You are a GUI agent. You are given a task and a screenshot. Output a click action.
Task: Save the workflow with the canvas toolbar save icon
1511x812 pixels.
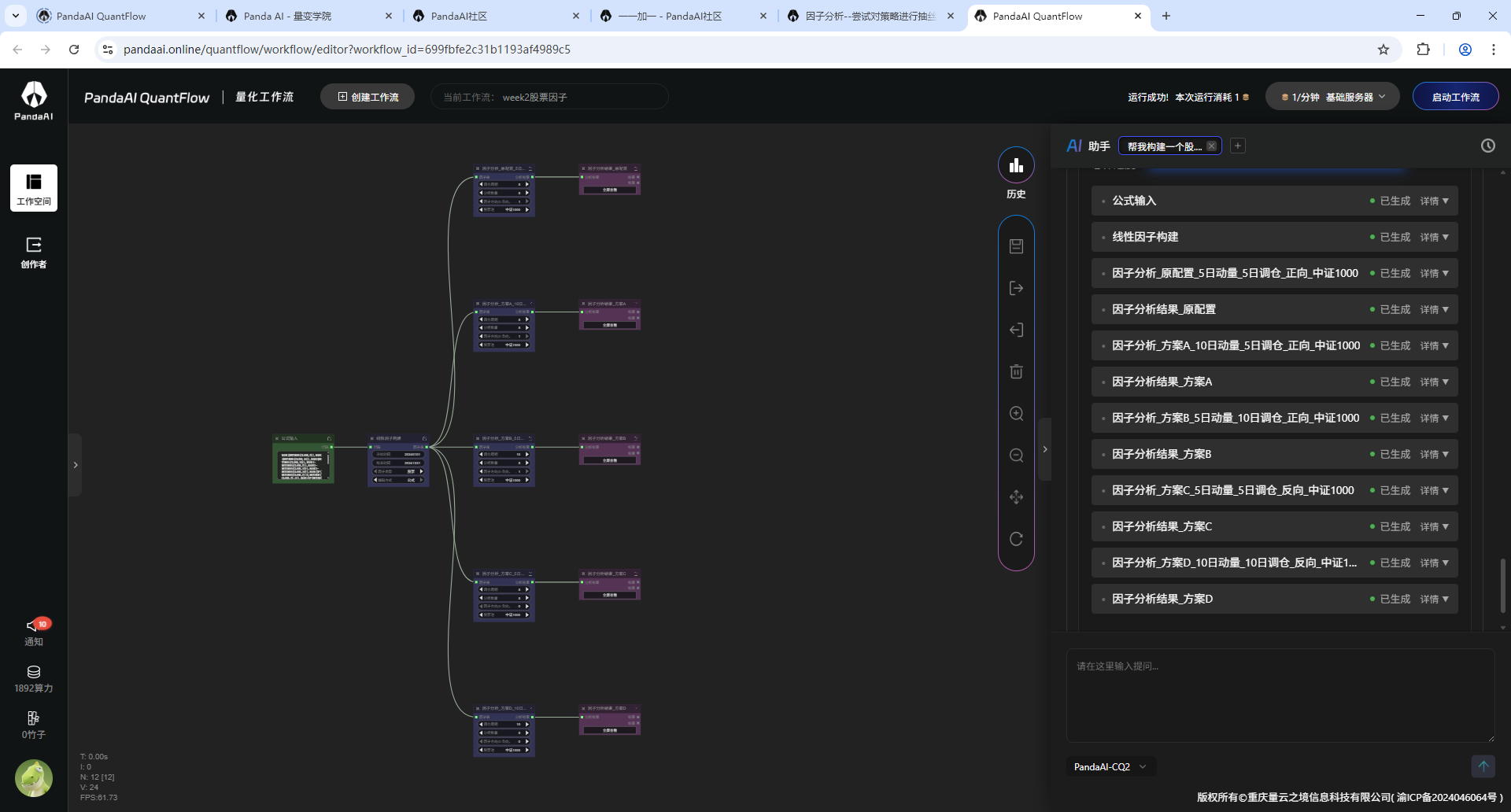[1016, 246]
